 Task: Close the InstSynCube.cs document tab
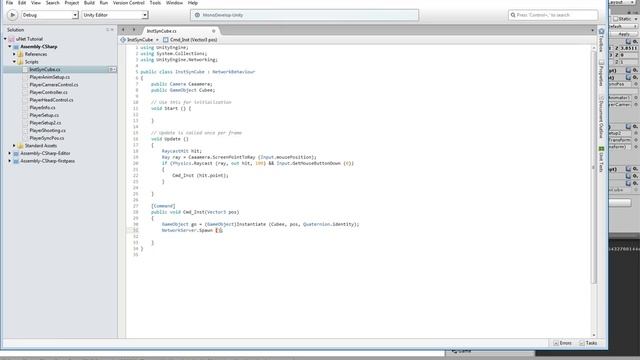[213, 31]
